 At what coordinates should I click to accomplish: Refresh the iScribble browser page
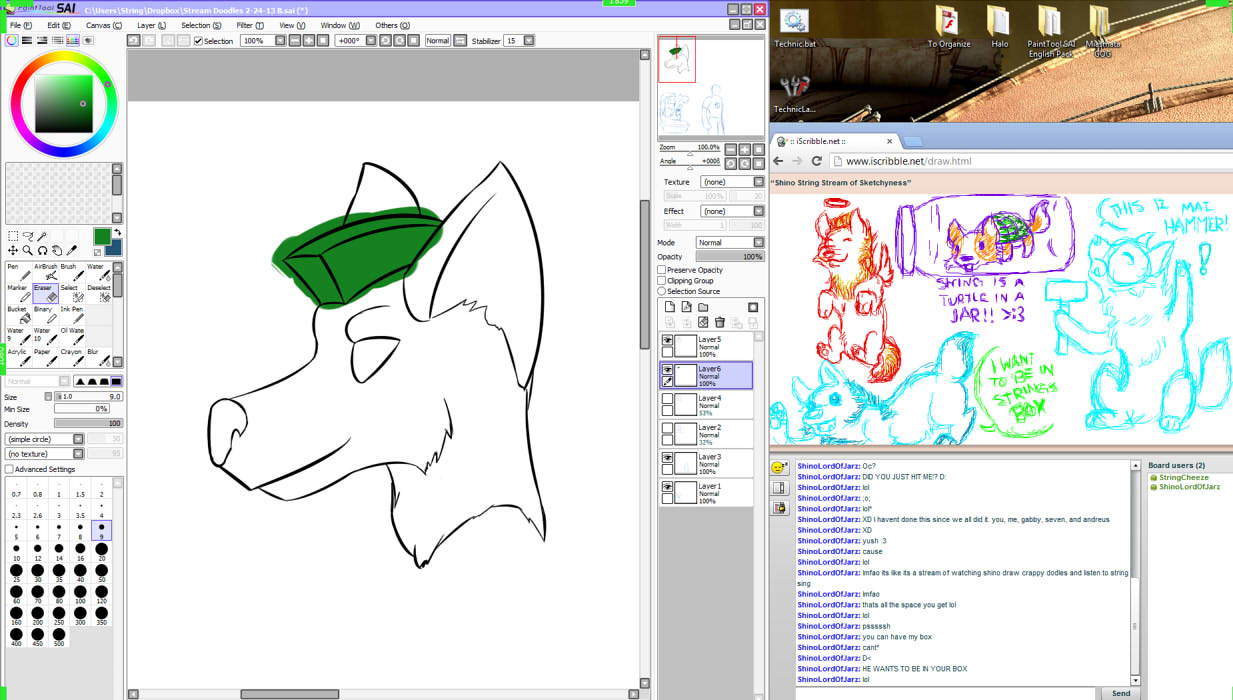[817, 161]
